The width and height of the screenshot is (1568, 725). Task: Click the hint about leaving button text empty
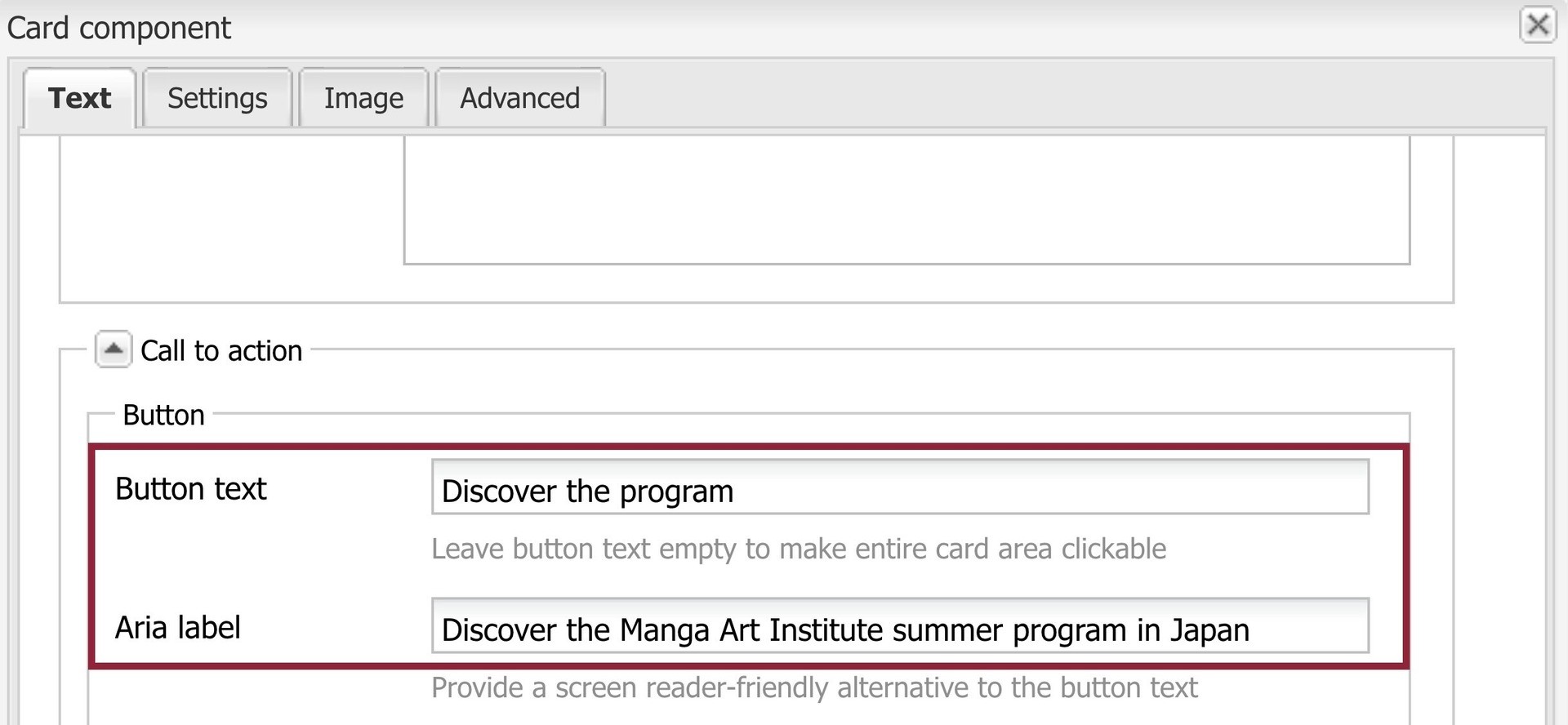click(799, 549)
